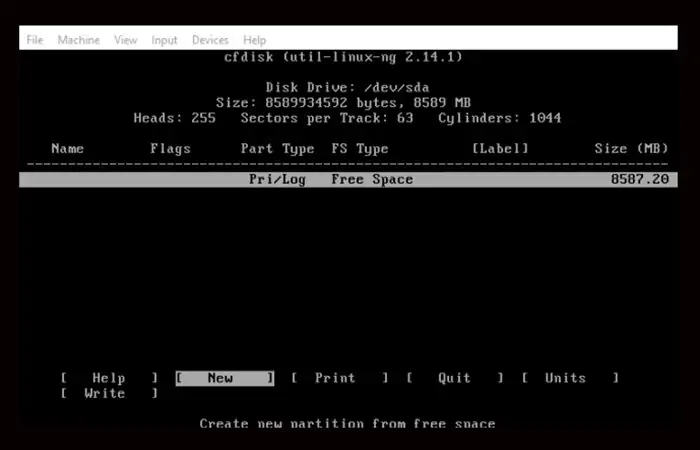Click the cfdisk (util-linux-ng 2.14.1) title

point(343,57)
